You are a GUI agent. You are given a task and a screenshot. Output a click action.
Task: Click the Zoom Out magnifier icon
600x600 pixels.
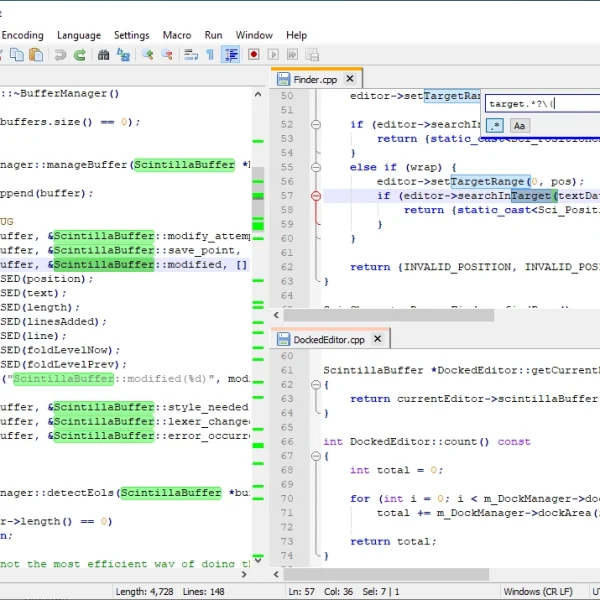click(x=167, y=55)
